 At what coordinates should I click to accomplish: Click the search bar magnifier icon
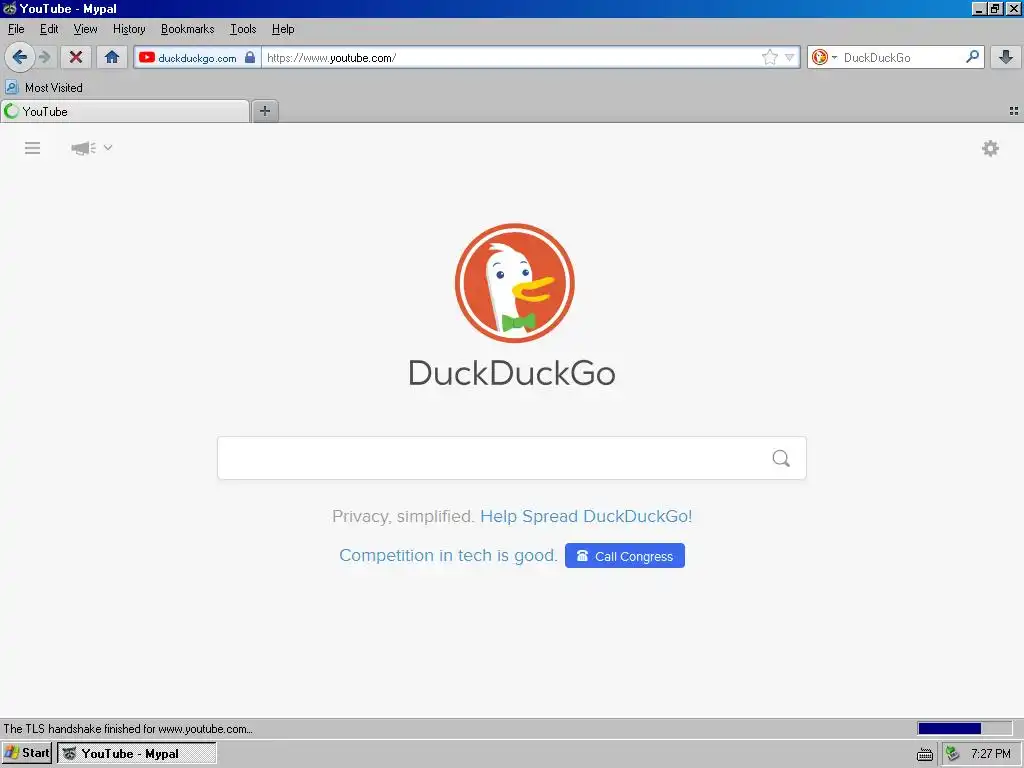coord(972,57)
